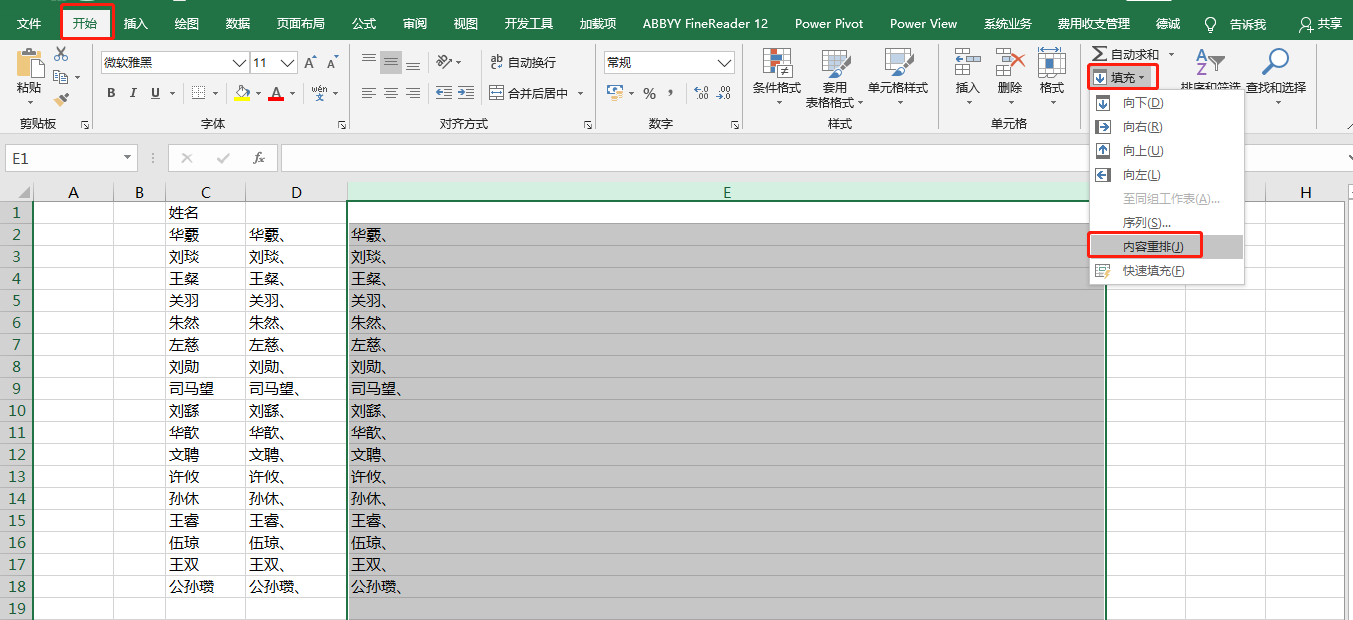Switch to the 插入 (Insert) tab
Screen dimensions: 1353x620
tap(136, 23)
